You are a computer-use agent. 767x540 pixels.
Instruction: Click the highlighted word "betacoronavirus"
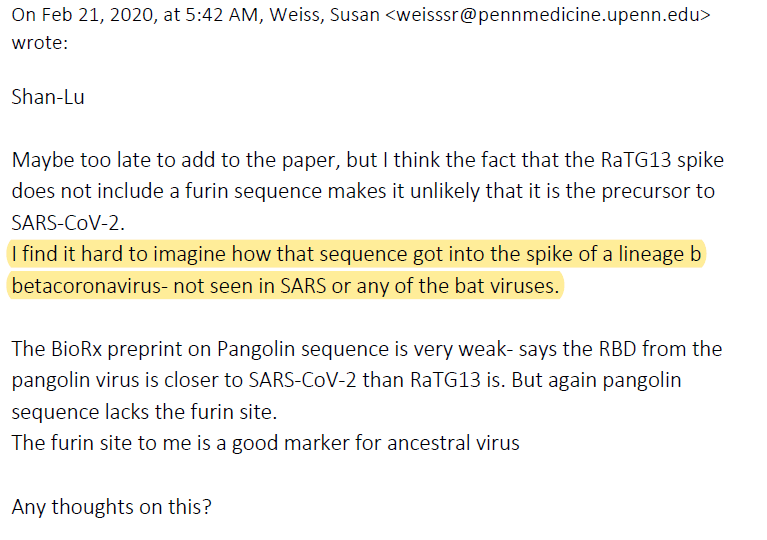[85, 286]
